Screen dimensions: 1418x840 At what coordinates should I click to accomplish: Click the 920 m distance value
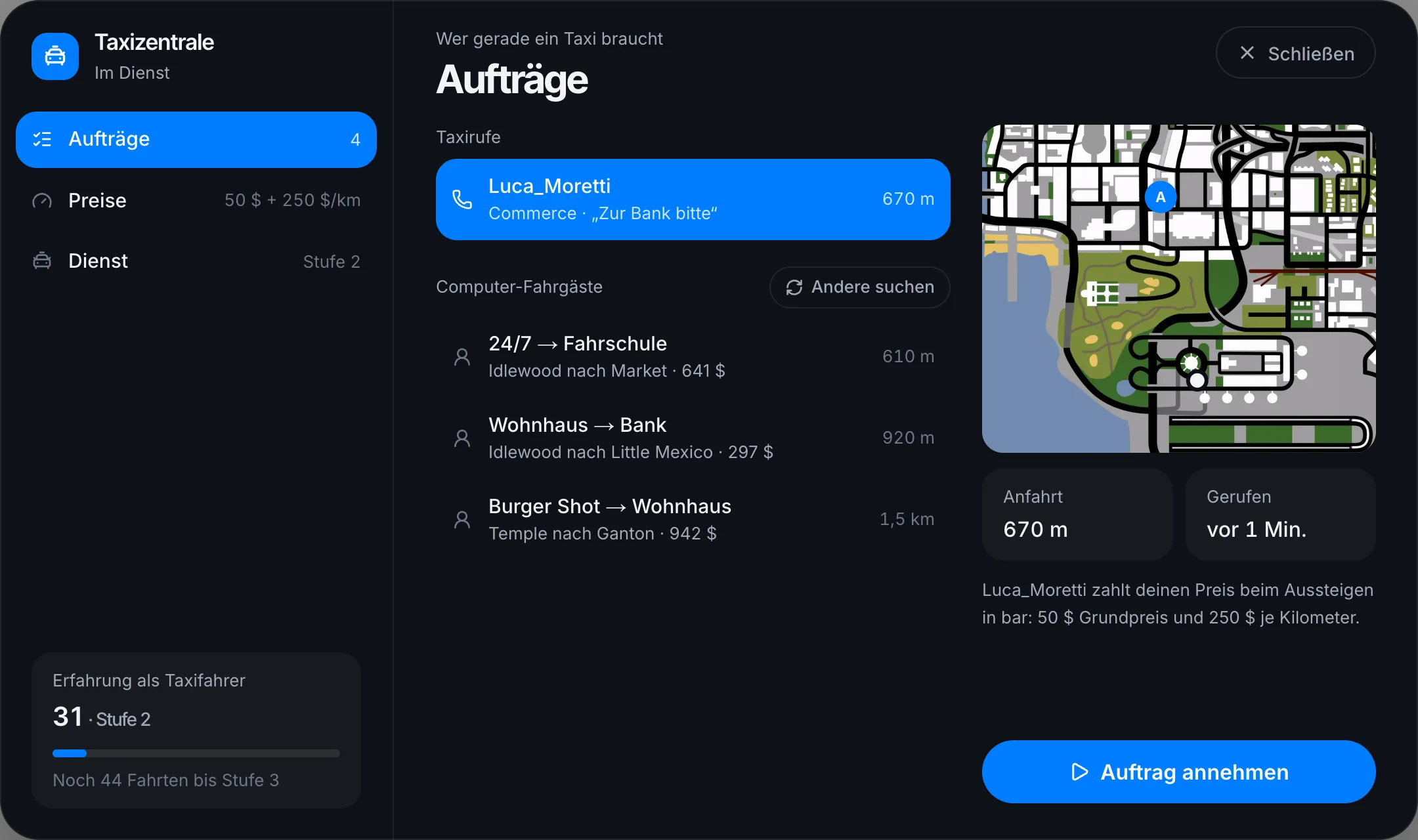pyautogui.click(x=909, y=438)
